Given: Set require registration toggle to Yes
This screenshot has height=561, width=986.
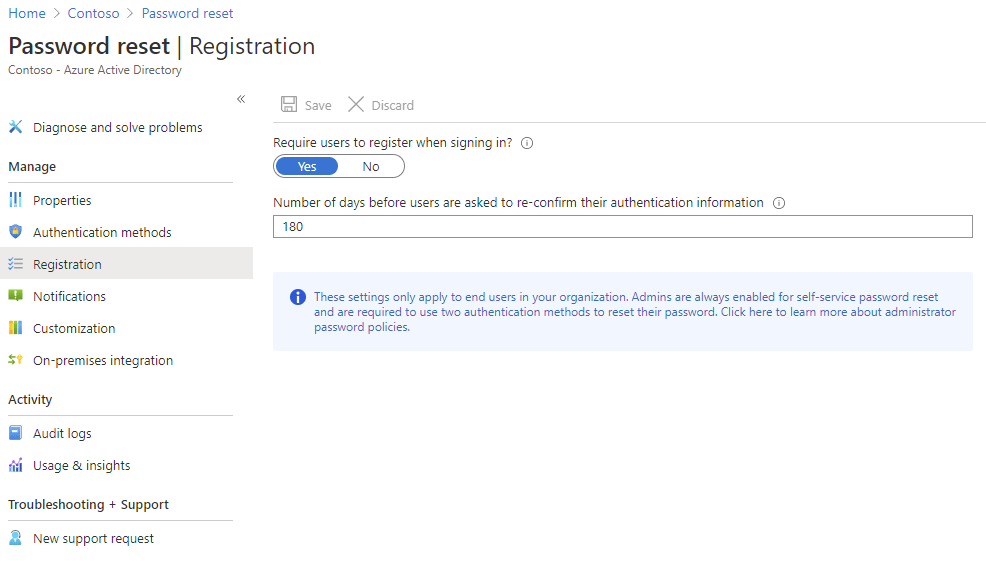Looking at the screenshot, I should pyautogui.click(x=307, y=166).
